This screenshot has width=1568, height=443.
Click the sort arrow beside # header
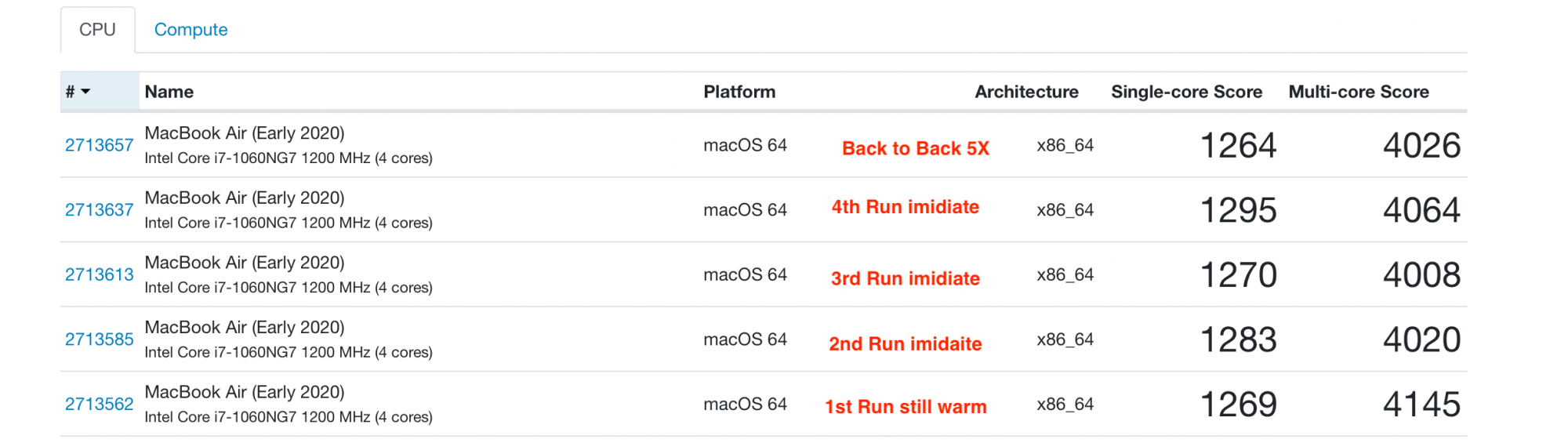tap(85, 92)
